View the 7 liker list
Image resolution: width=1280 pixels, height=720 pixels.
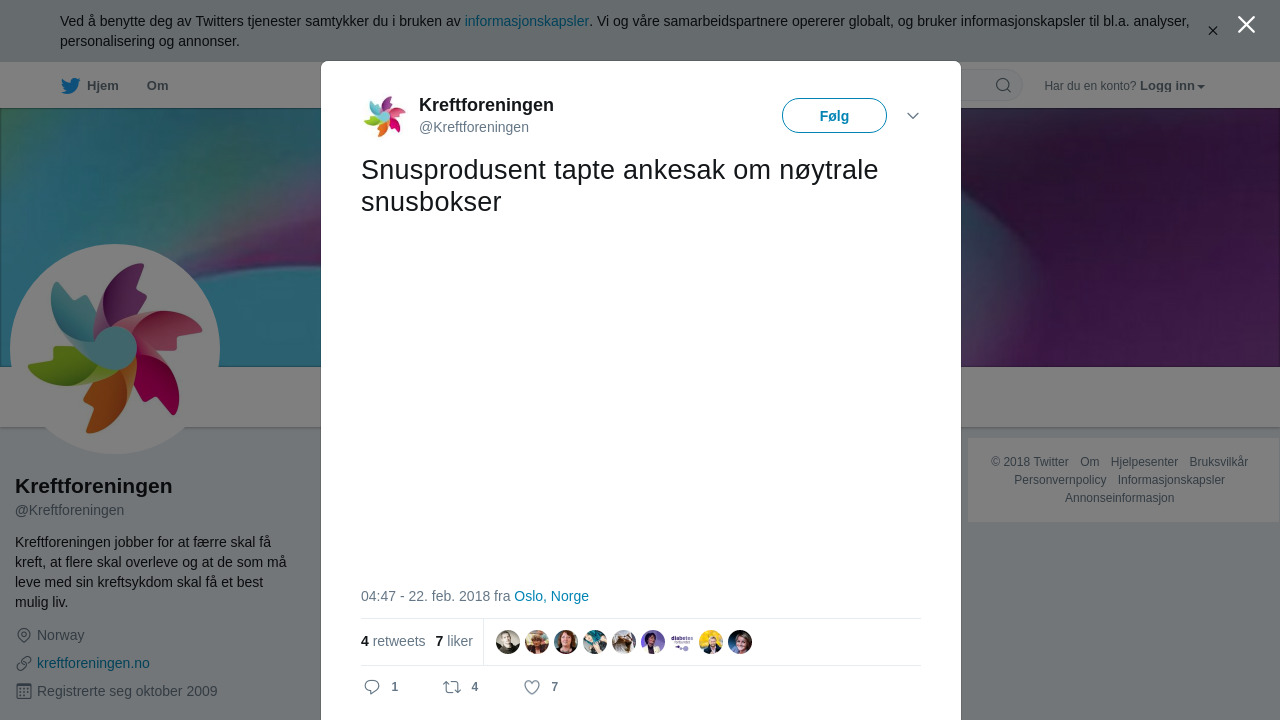[454, 641]
